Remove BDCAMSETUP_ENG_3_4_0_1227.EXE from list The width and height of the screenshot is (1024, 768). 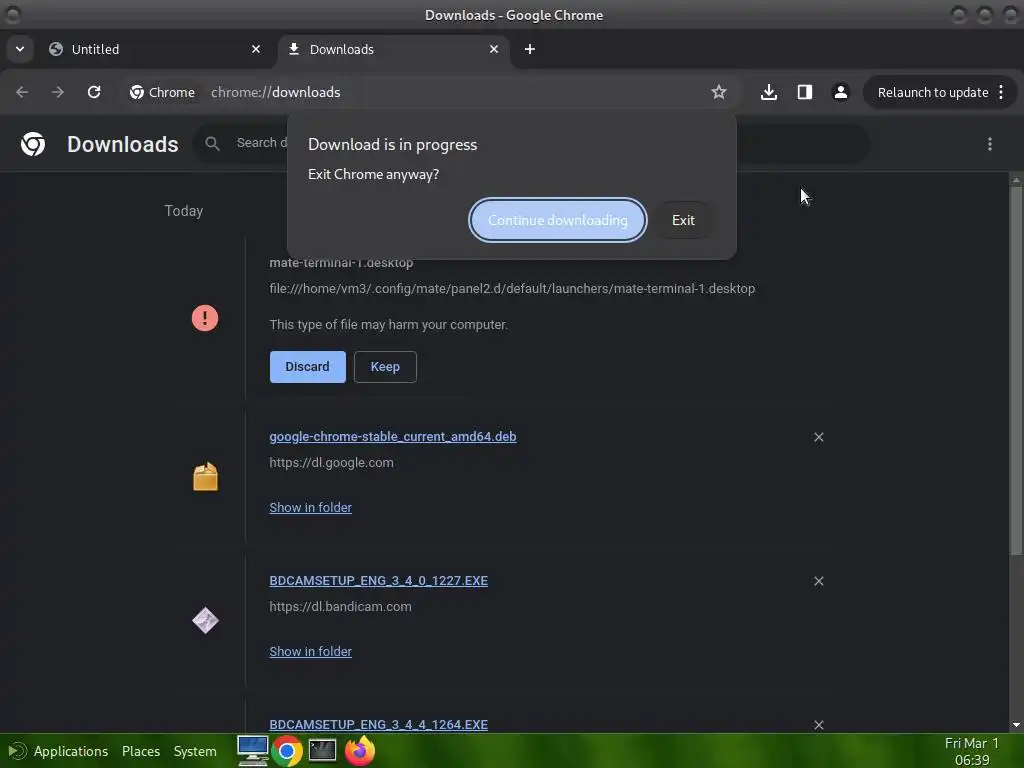click(818, 581)
